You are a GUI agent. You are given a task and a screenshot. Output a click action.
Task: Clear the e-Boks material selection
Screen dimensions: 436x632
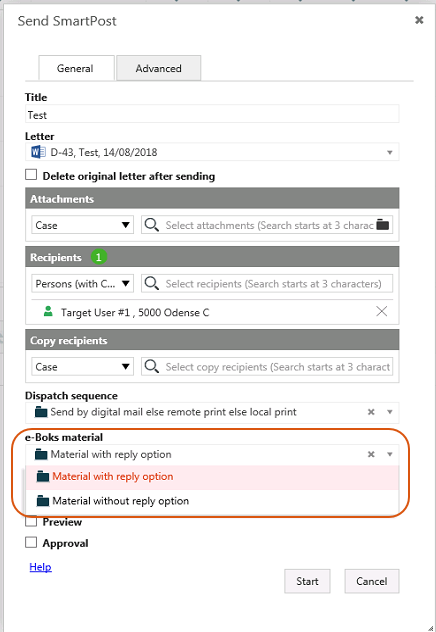click(x=371, y=454)
